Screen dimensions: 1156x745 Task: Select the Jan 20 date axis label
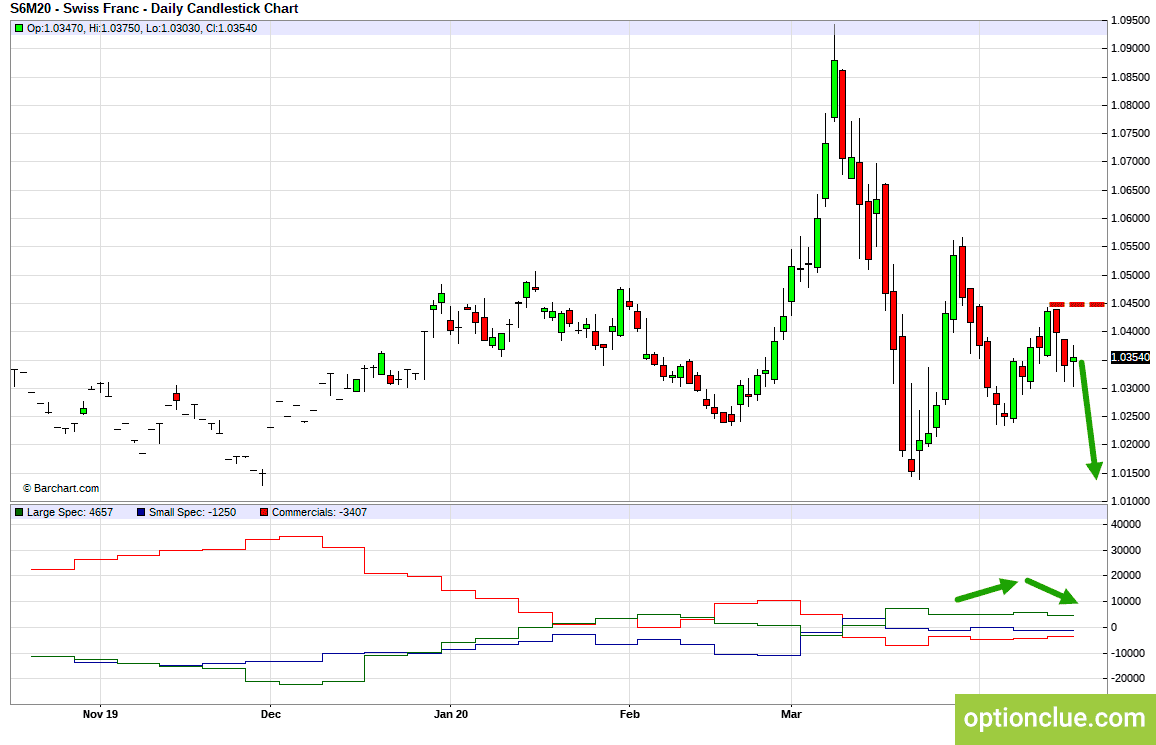(x=450, y=714)
